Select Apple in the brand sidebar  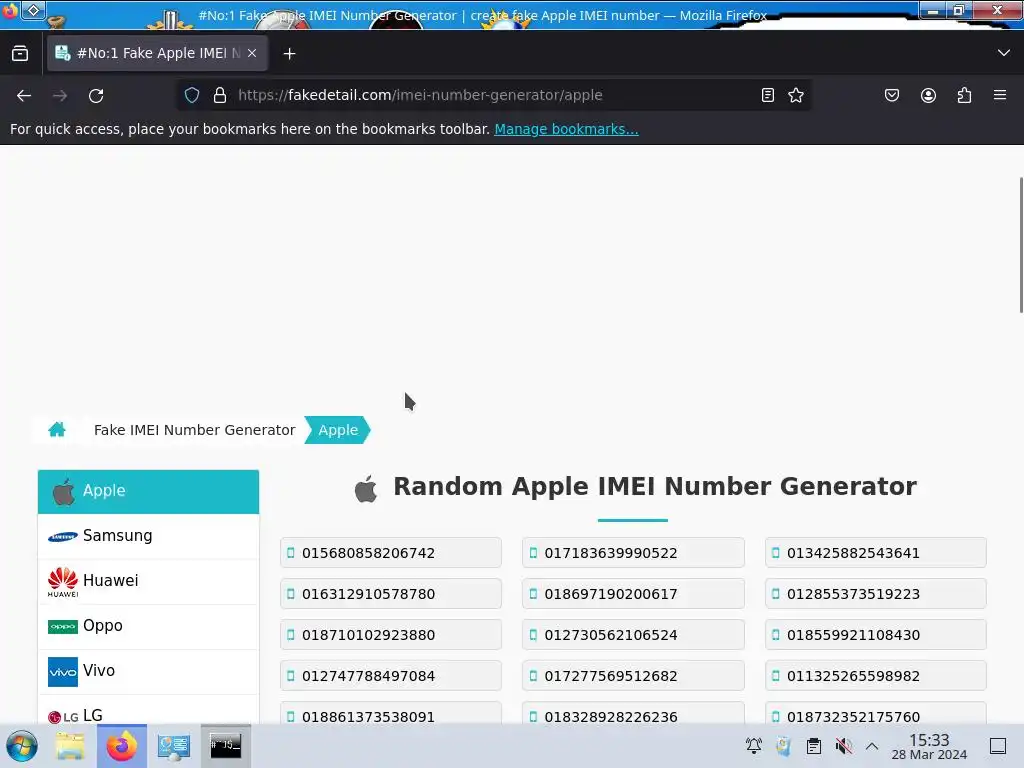click(x=148, y=491)
